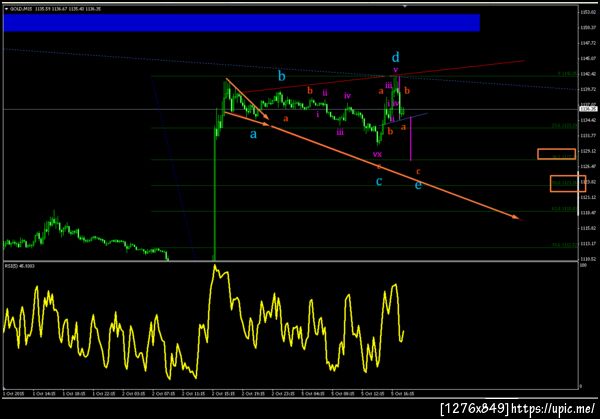Click the 1134.42 price axis label
The height and width of the screenshot is (419, 600).
(588, 120)
